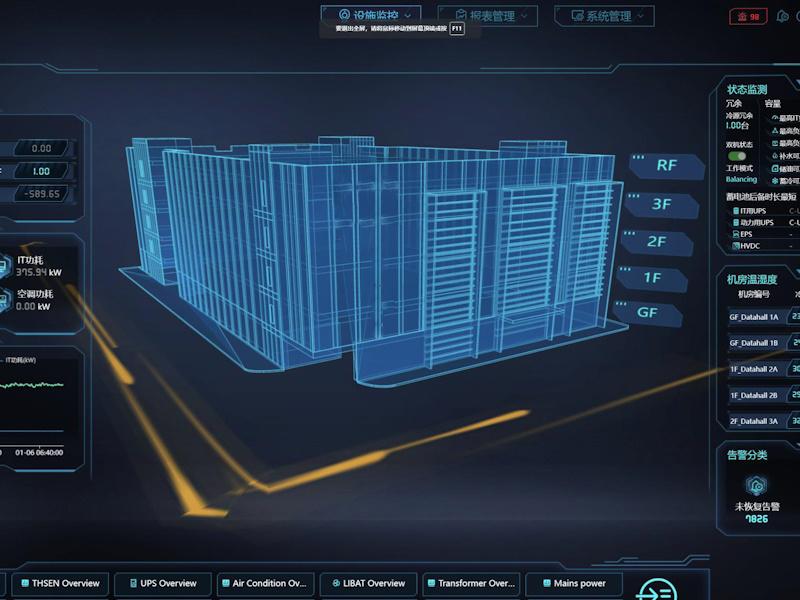Click the 设施监控 water drop icon
This screenshot has width=800, height=600.
344,15
